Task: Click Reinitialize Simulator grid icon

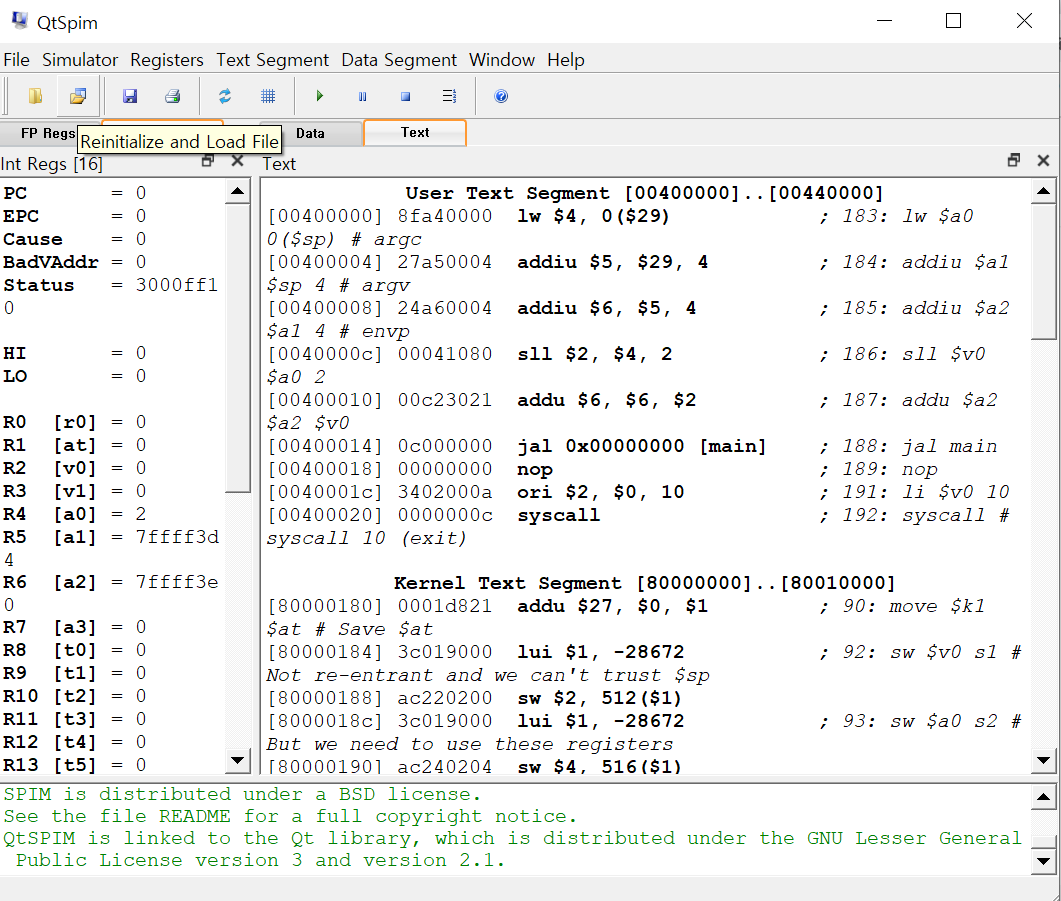Action: (x=268, y=96)
